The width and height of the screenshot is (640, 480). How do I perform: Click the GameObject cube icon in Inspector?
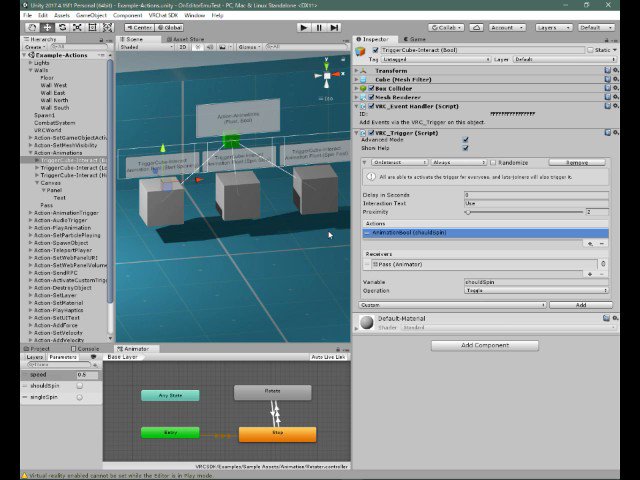click(360, 51)
